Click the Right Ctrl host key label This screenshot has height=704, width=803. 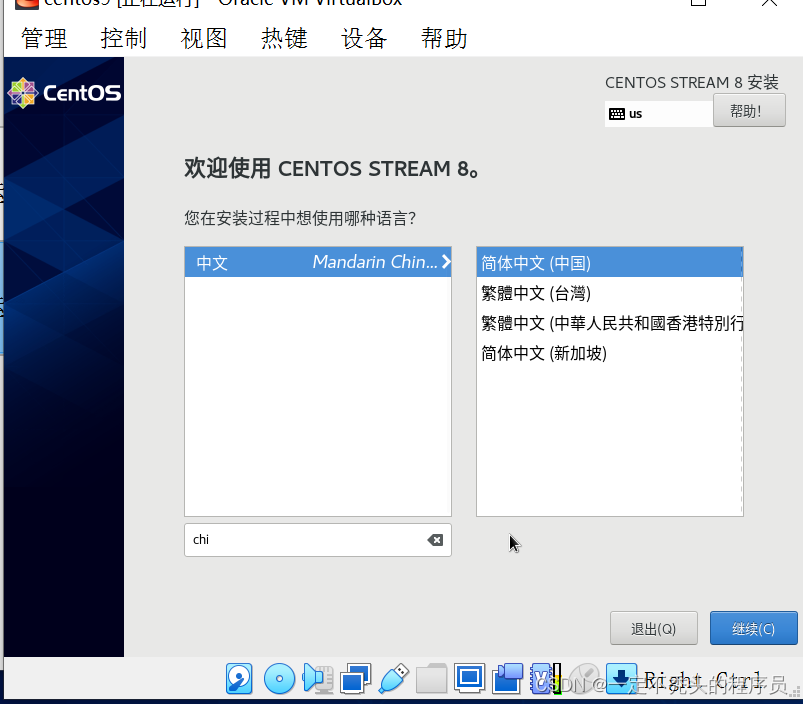coord(704,680)
